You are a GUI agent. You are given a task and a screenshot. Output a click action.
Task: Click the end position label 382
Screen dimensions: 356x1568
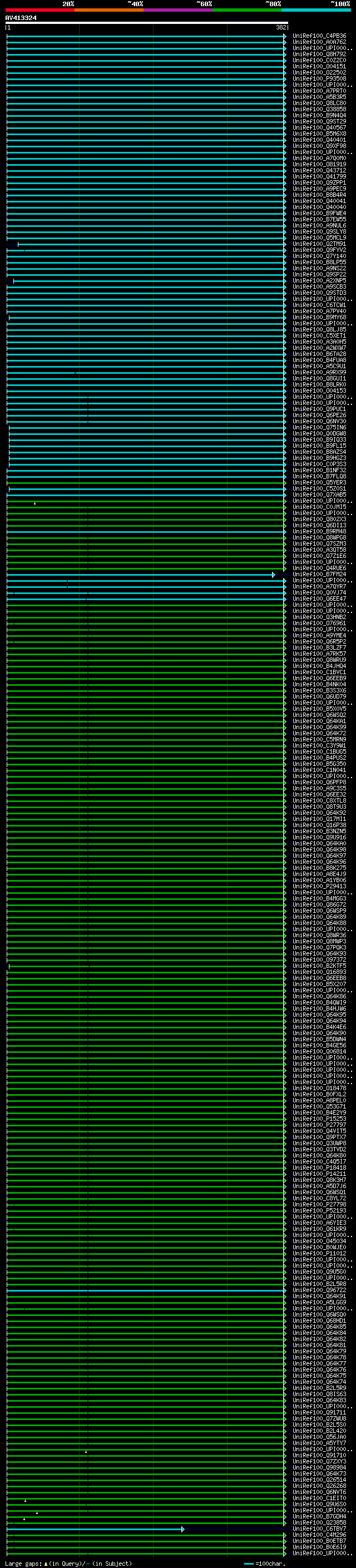(280, 27)
